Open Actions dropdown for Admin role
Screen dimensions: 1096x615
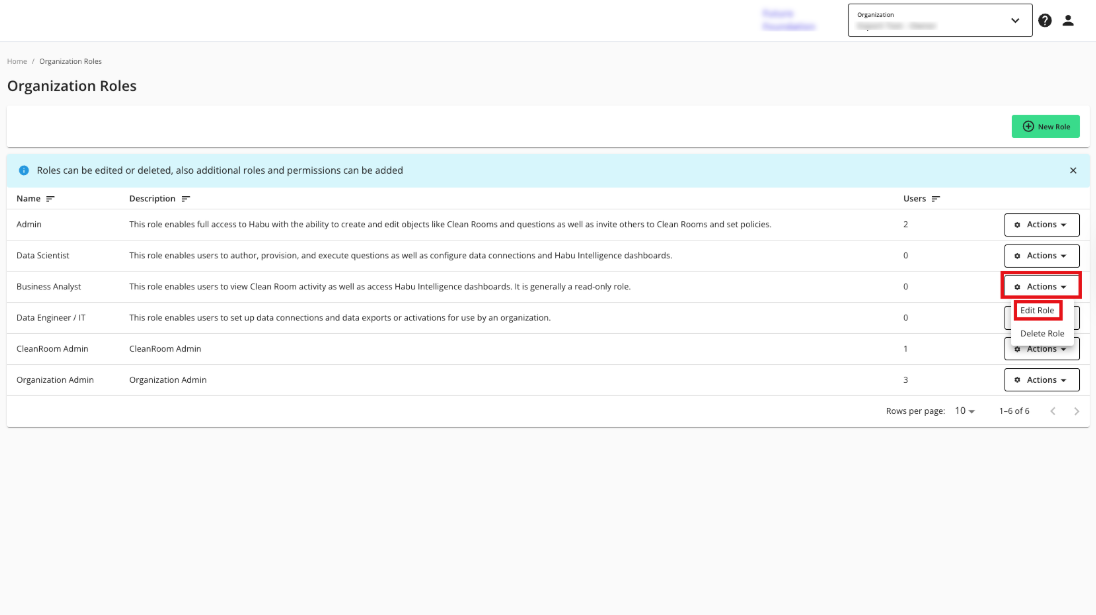pos(1041,225)
